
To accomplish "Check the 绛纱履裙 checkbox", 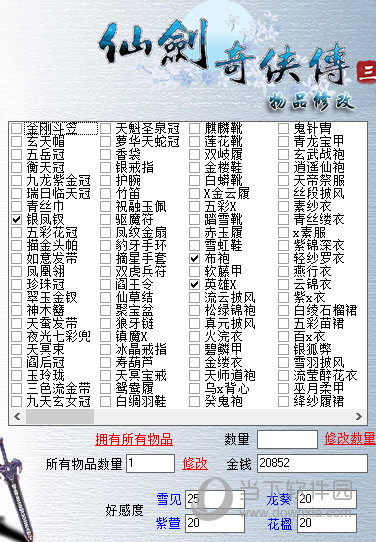I will pos(283,401).
